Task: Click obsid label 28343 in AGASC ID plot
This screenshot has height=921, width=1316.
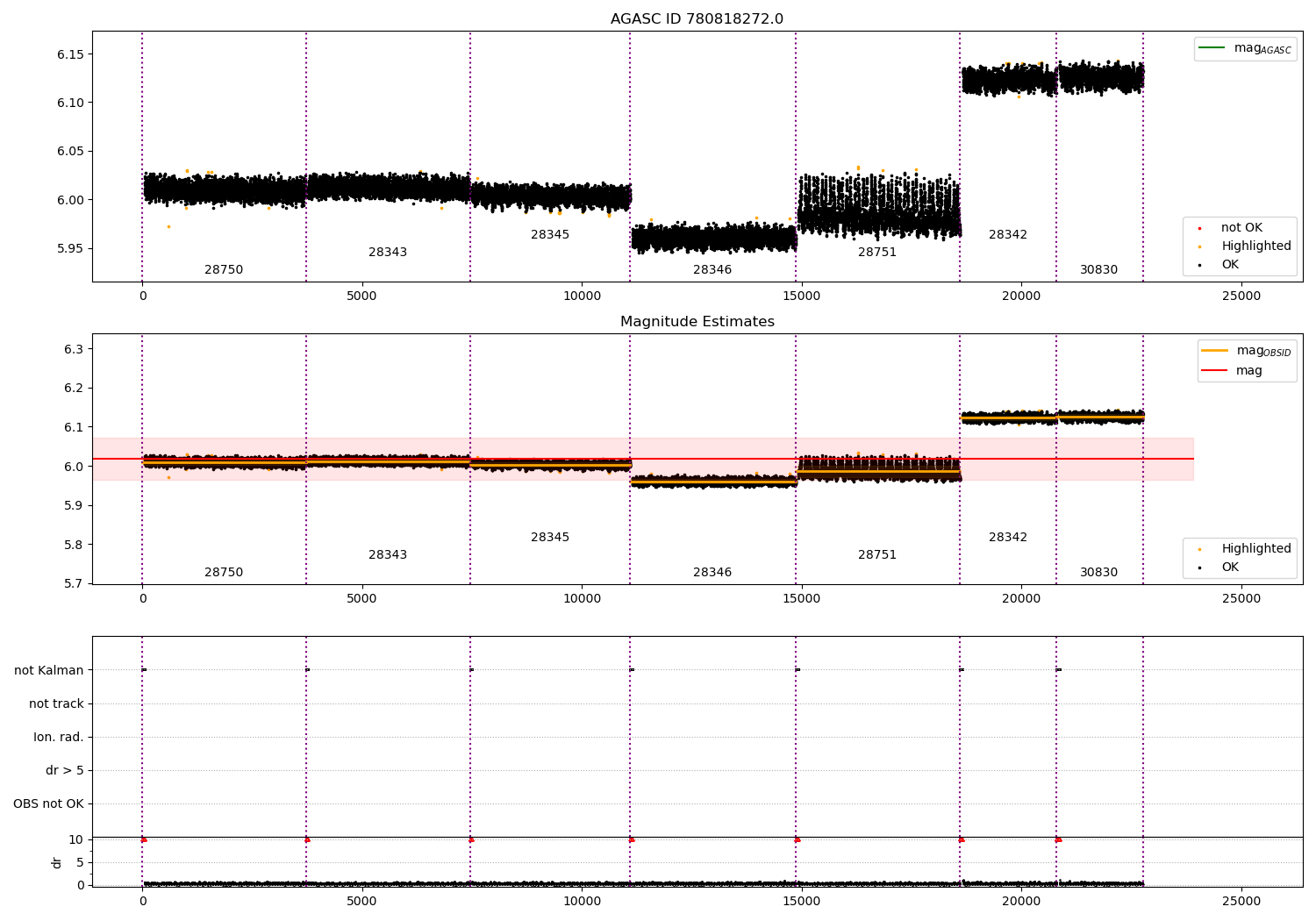Action: tap(388, 253)
